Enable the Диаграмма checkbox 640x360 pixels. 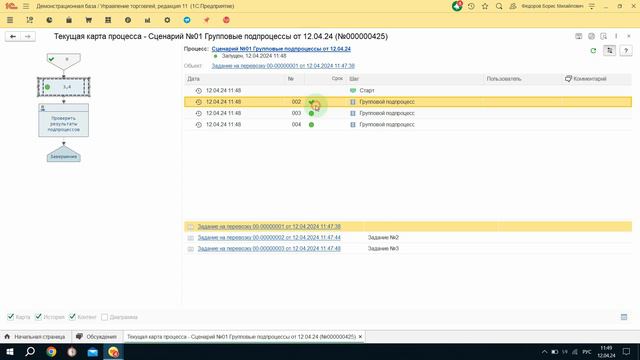click(104, 317)
